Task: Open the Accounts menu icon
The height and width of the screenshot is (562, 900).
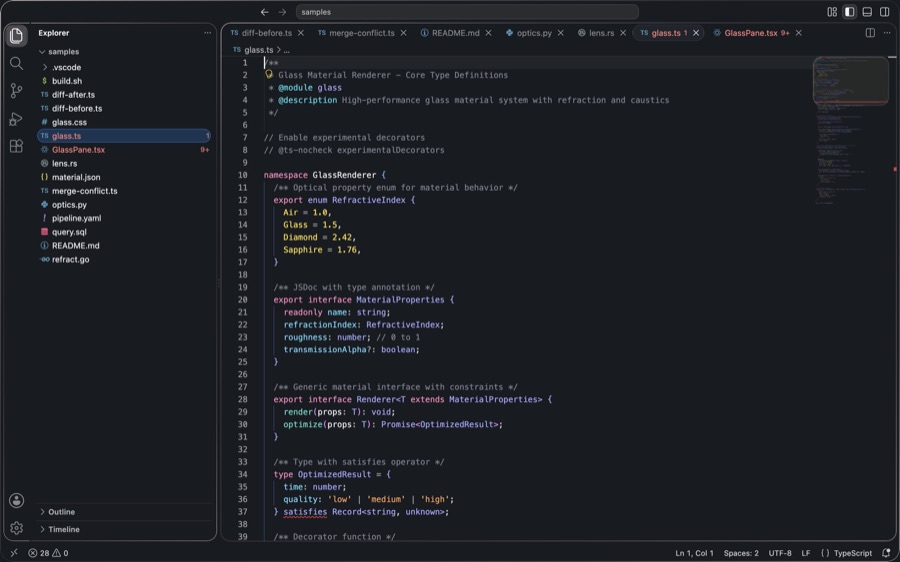Action: click(x=16, y=500)
